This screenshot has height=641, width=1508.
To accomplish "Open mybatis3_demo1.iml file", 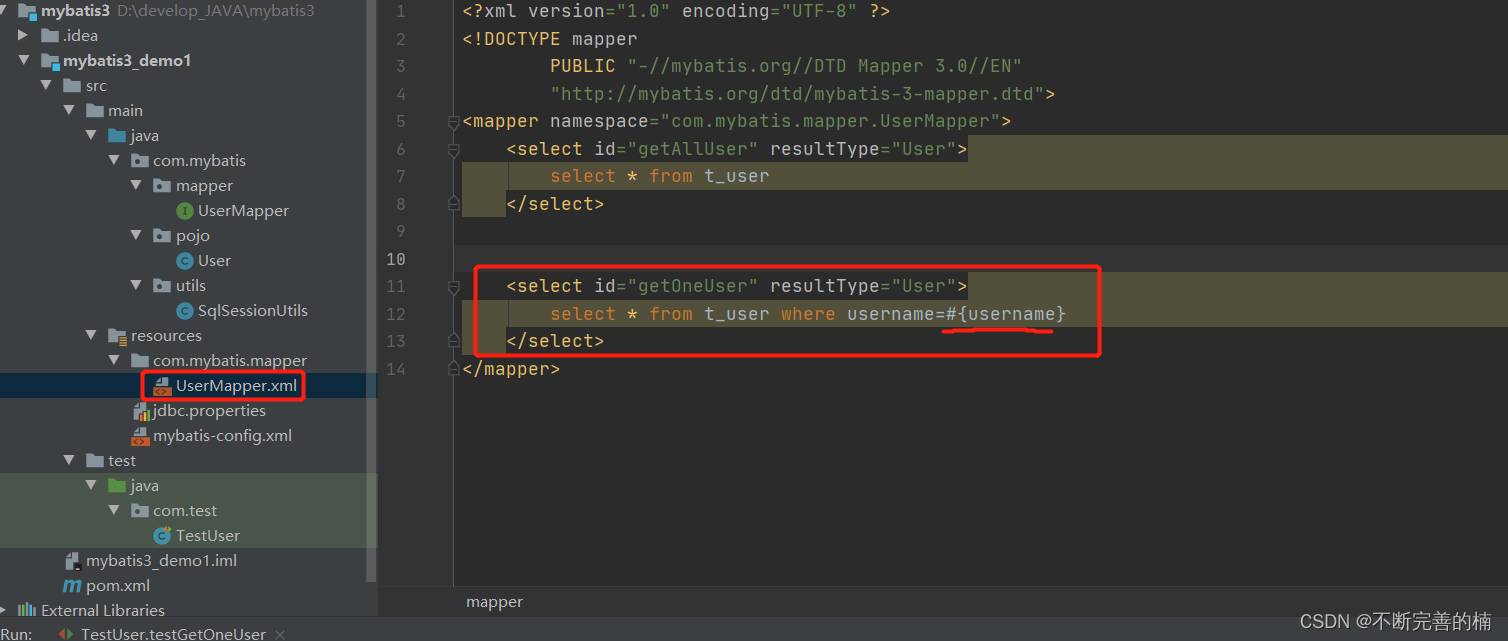I will [161, 560].
